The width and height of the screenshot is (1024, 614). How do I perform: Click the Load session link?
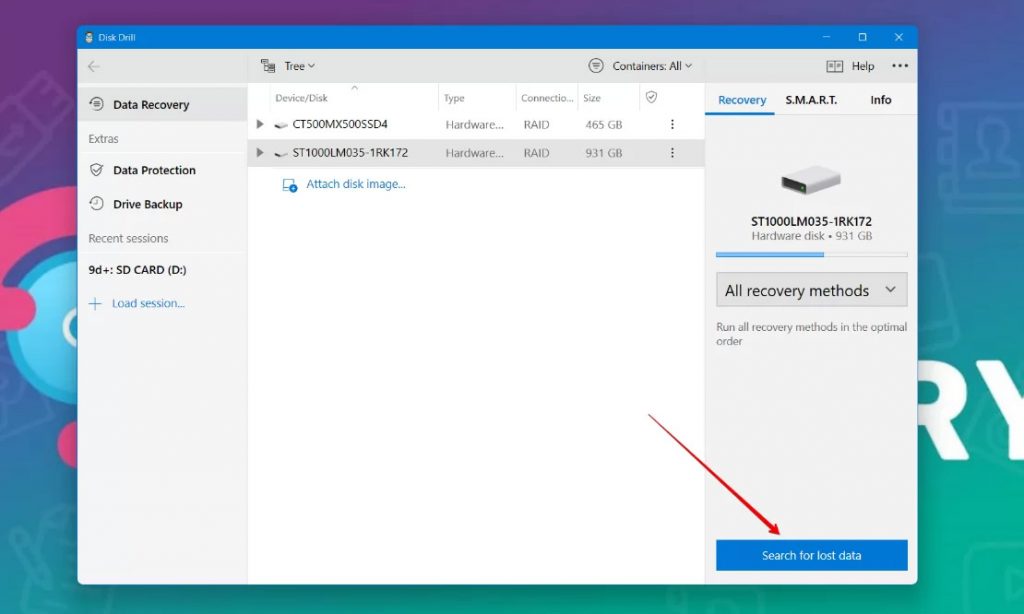coord(146,303)
